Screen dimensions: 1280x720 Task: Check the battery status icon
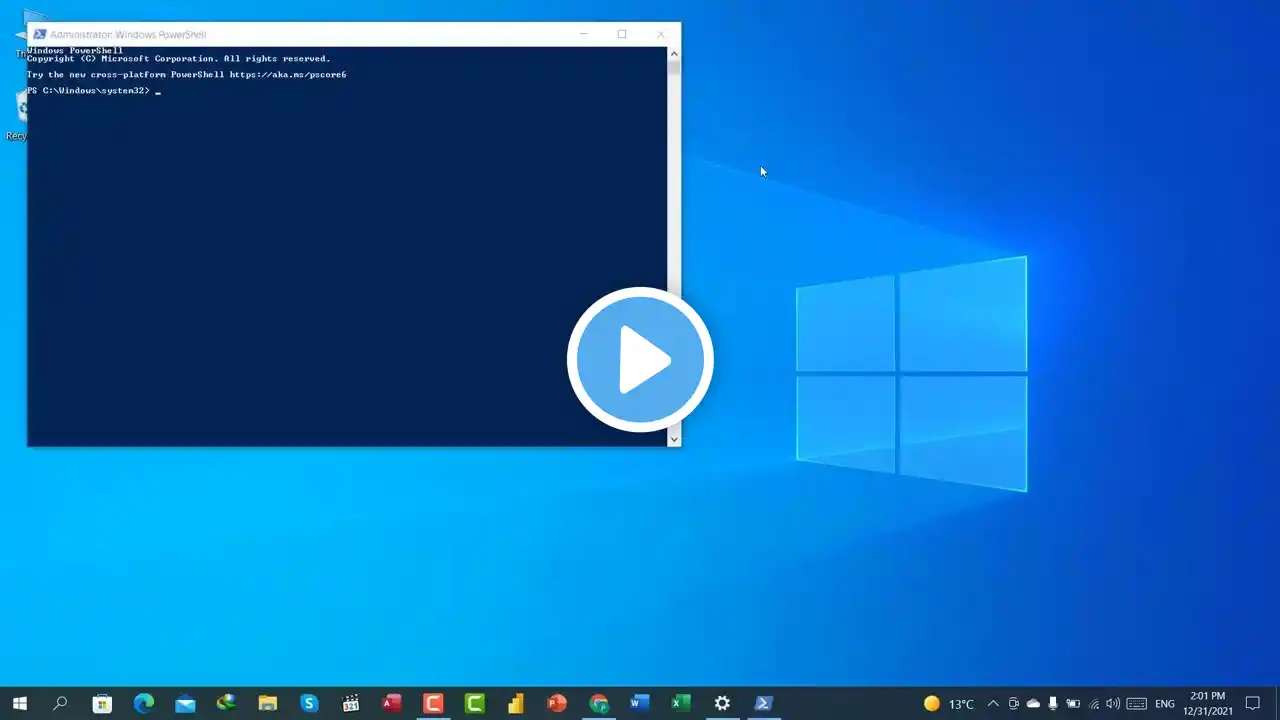[1073, 704]
